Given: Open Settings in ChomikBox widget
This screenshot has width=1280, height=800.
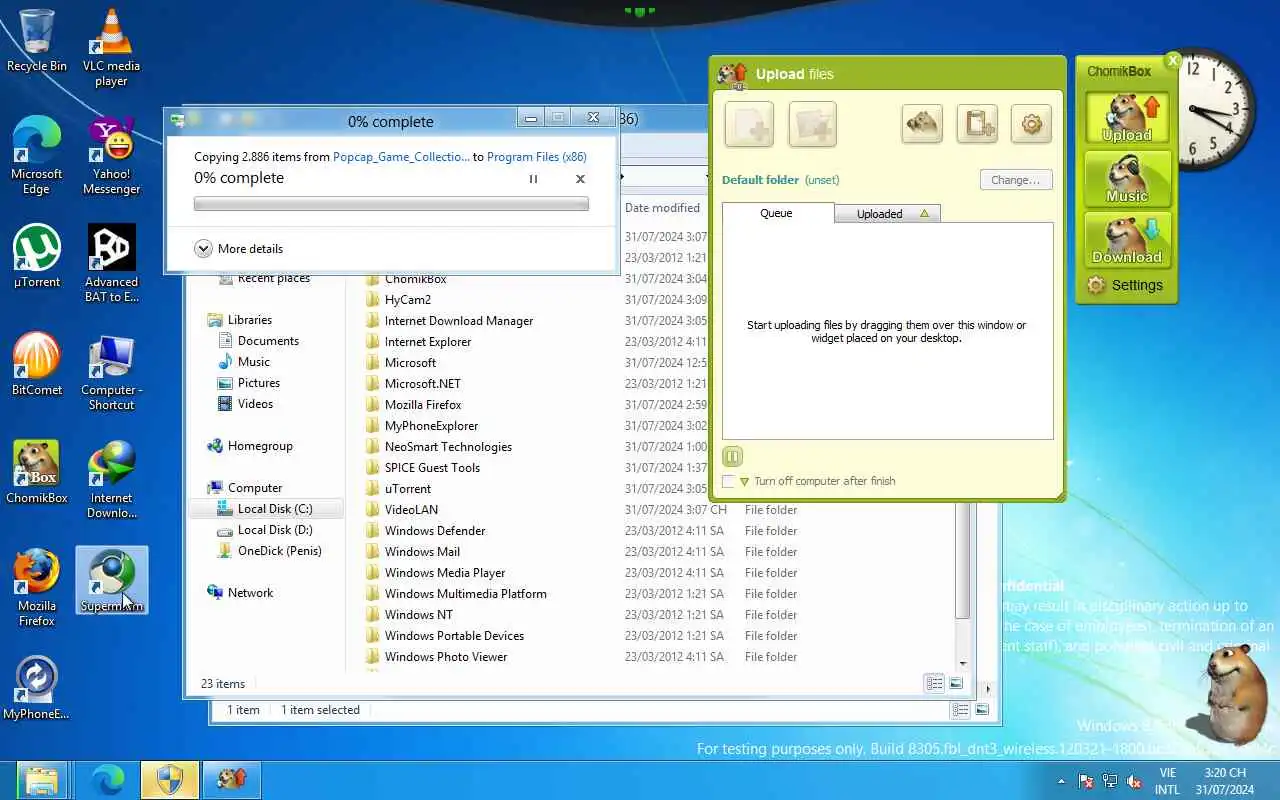Looking at the screenshot, I should (x=1125, y=285).
